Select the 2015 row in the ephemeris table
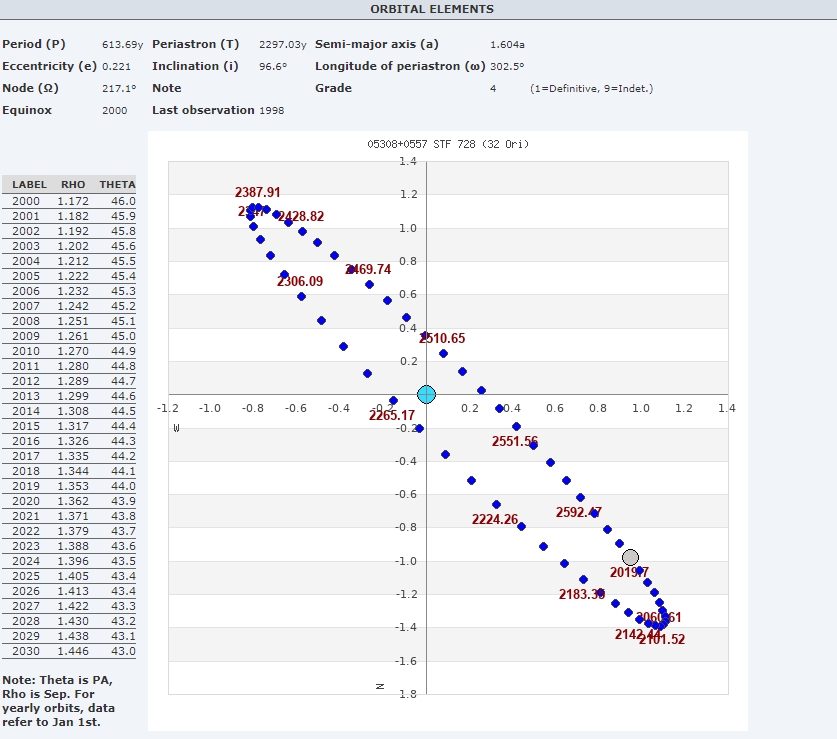837x739 pixels. pyautogui.click(x=69, y=426)
